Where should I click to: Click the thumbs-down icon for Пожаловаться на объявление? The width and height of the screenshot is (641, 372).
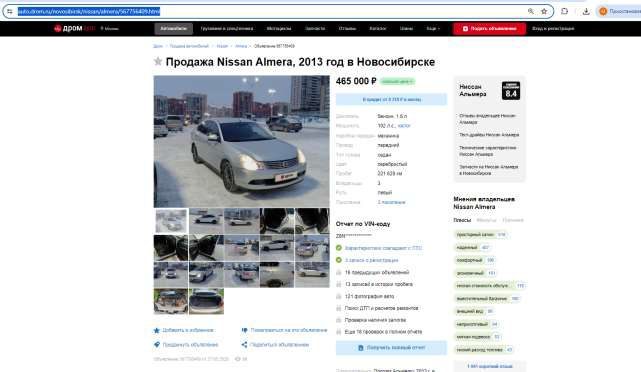pos(244,330)
